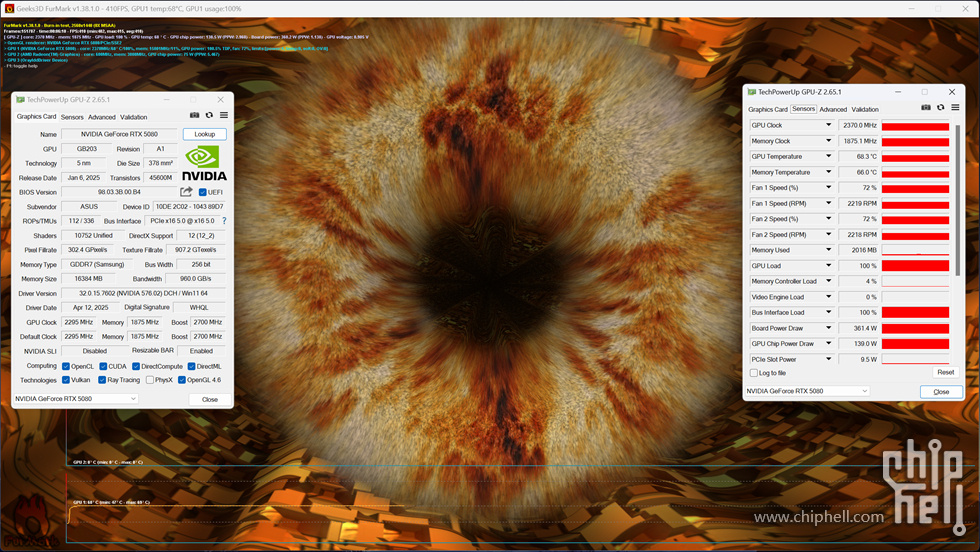This screenshot has height=552, width=980.
Task: Open GPU selector dropdown in left GPU-Z window
Action: 76,399
